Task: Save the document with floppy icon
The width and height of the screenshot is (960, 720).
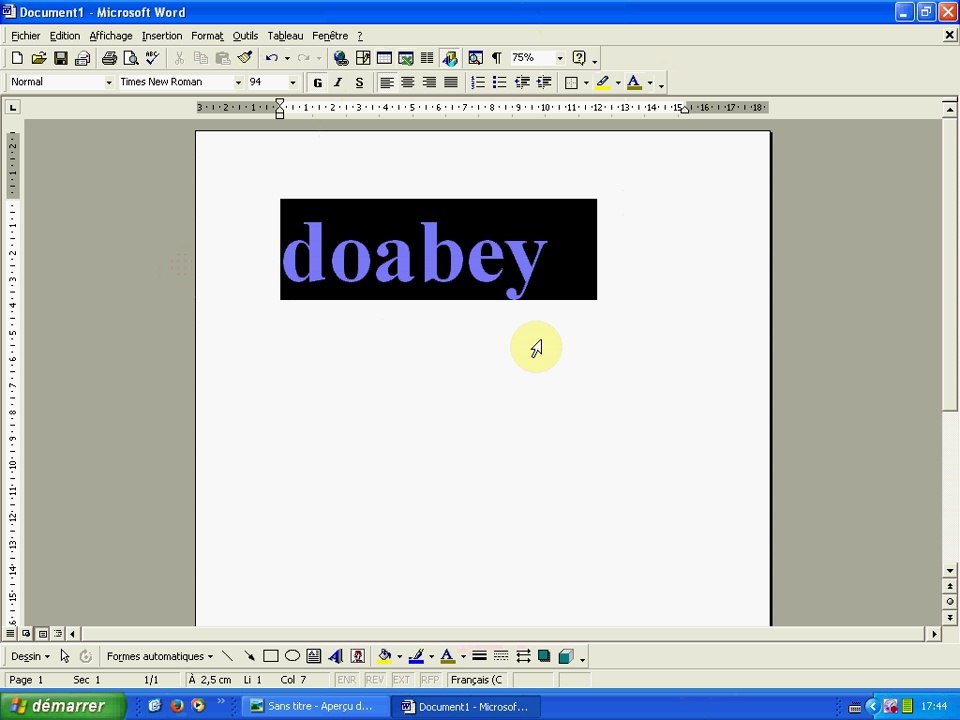Action: point(61,58)
